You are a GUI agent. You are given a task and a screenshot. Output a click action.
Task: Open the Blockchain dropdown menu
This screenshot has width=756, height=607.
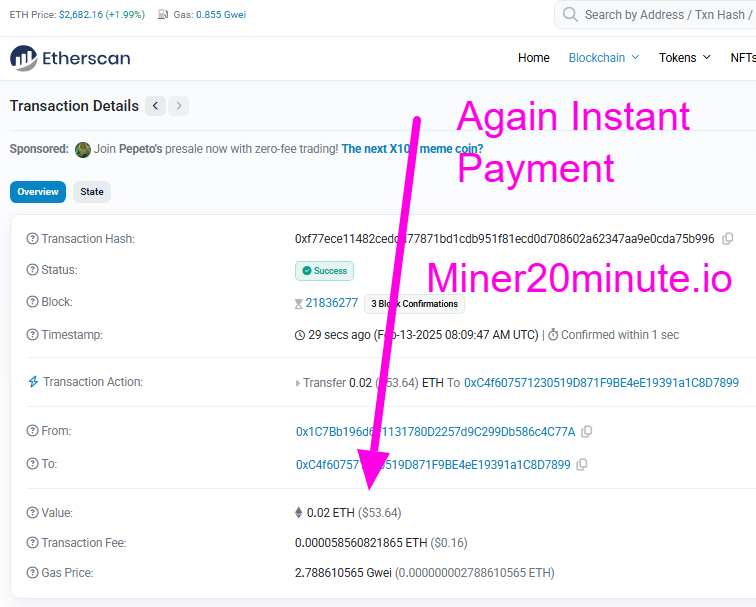click(x=604, y=58)
